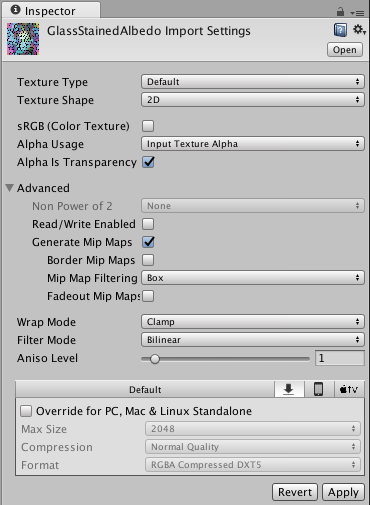
Task: Open the Compression quality dropdown
Action: [253, 447]
